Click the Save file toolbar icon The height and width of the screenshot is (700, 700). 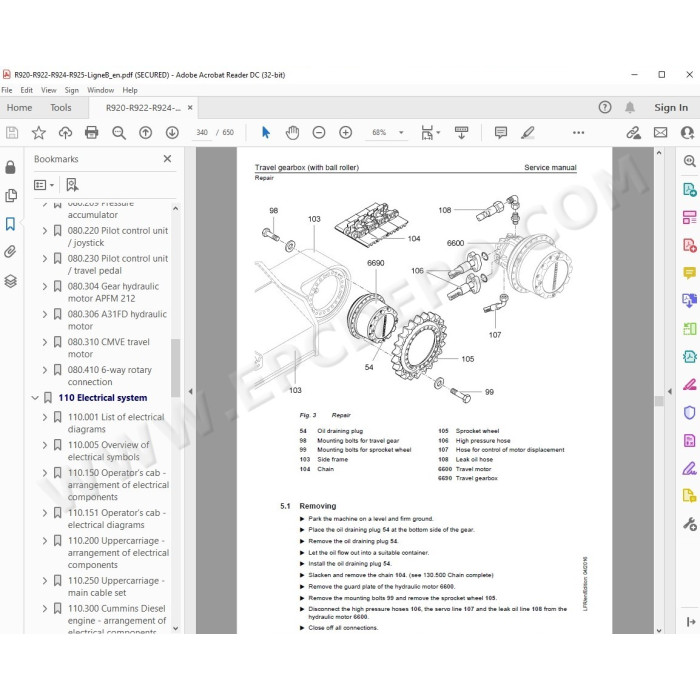(12, 133)
